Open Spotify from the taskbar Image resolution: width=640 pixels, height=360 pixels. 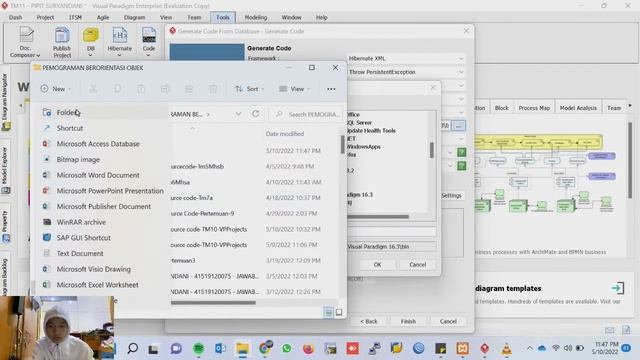tap(198, 348)
